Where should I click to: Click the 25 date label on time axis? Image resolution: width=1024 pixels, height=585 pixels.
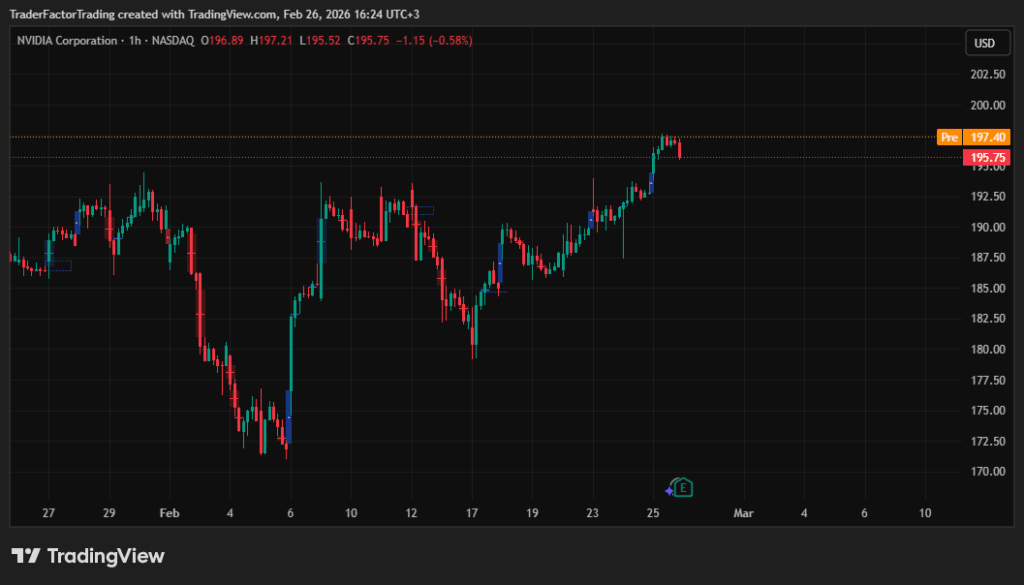[x=653, y=513]
